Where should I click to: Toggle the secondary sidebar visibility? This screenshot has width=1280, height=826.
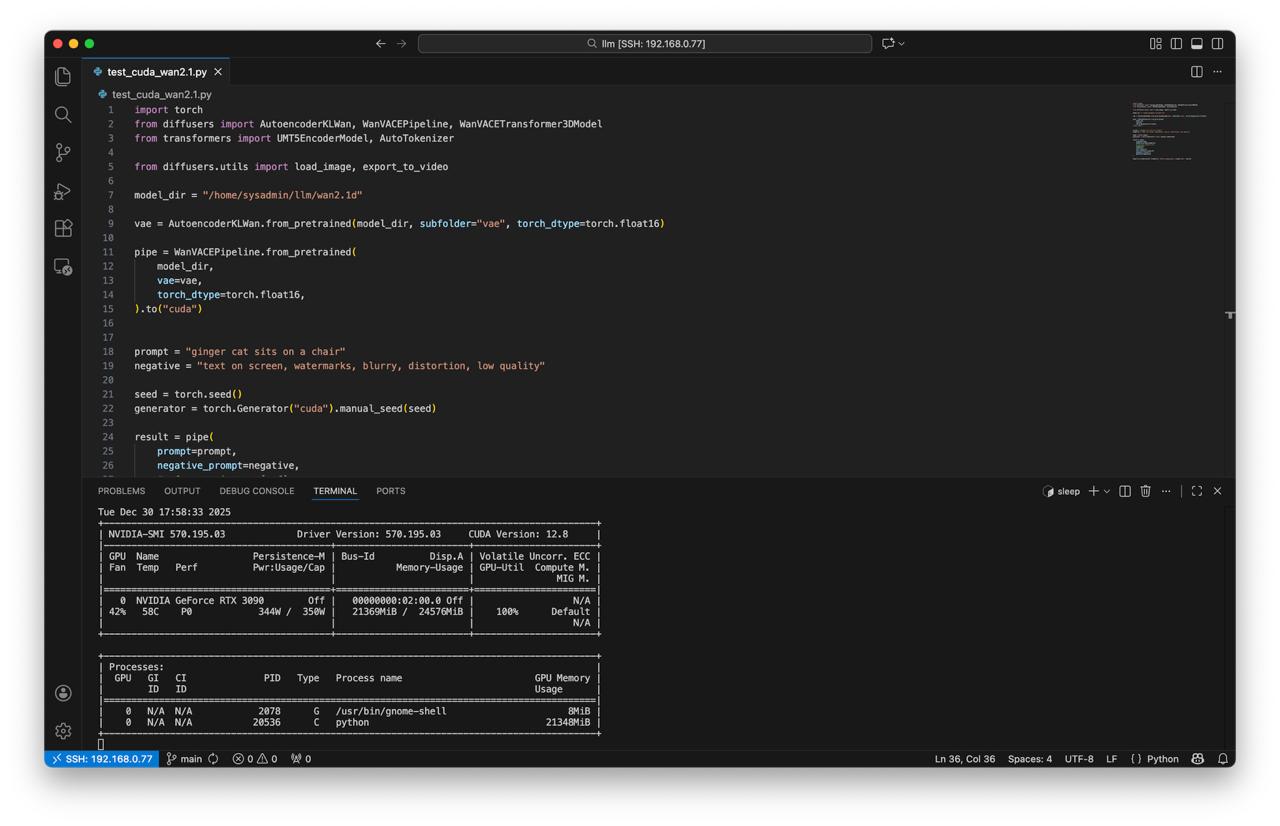pos(1217,44)
